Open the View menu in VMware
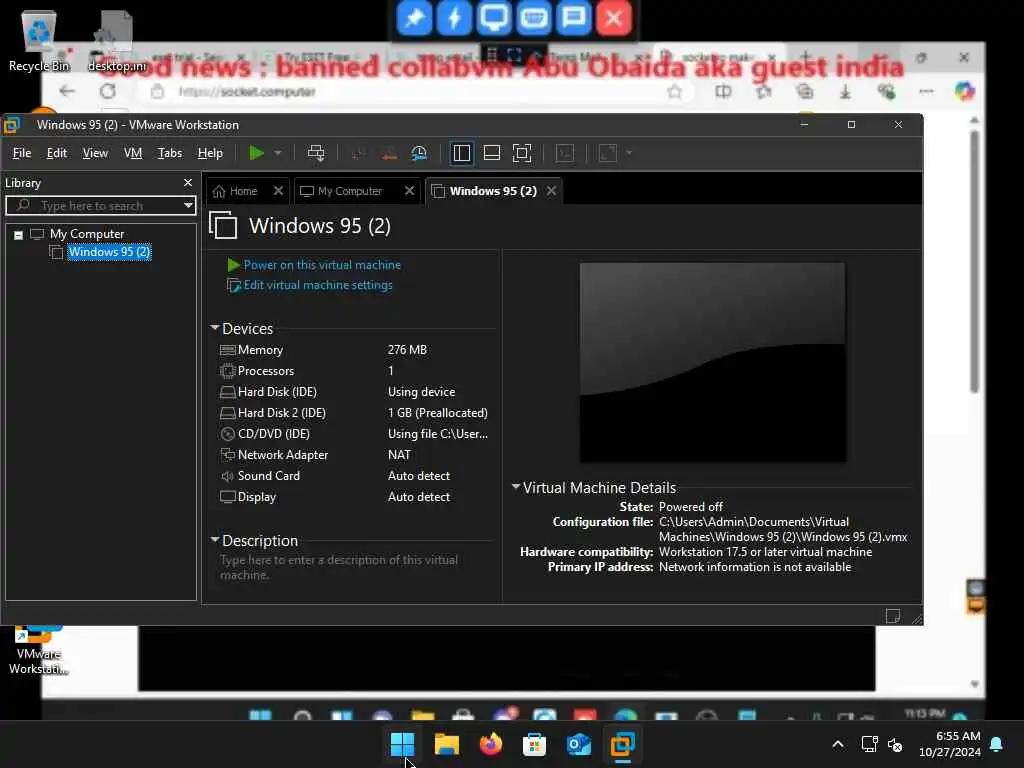The image size is (1024, 768). tap(95, 153)
